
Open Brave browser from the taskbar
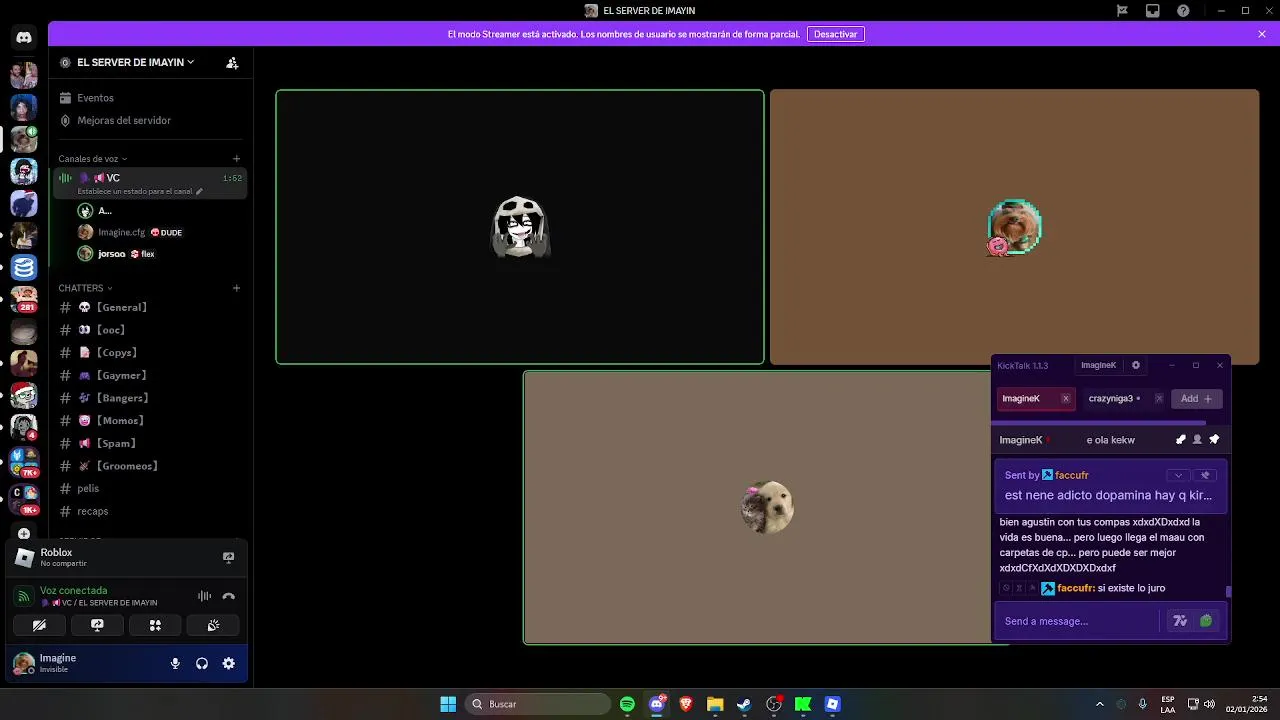click(x=686, y=704)
